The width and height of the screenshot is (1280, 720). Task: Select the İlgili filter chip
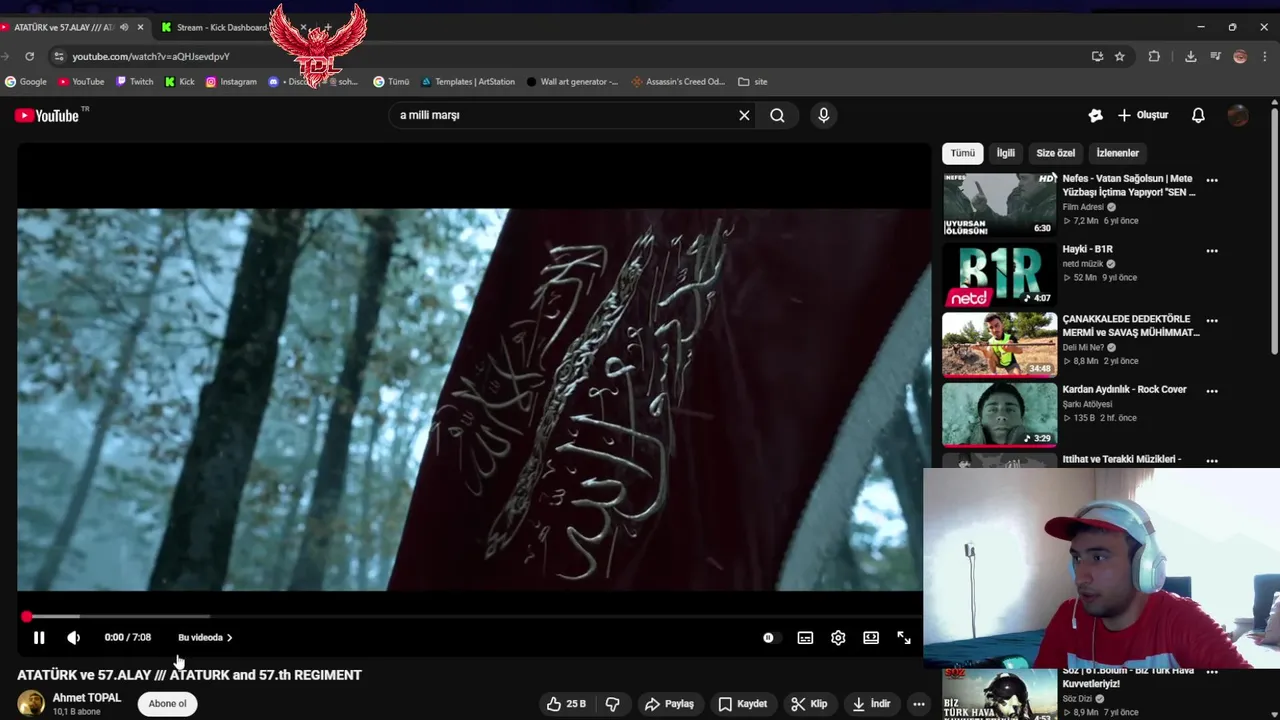pos(1005,153)
